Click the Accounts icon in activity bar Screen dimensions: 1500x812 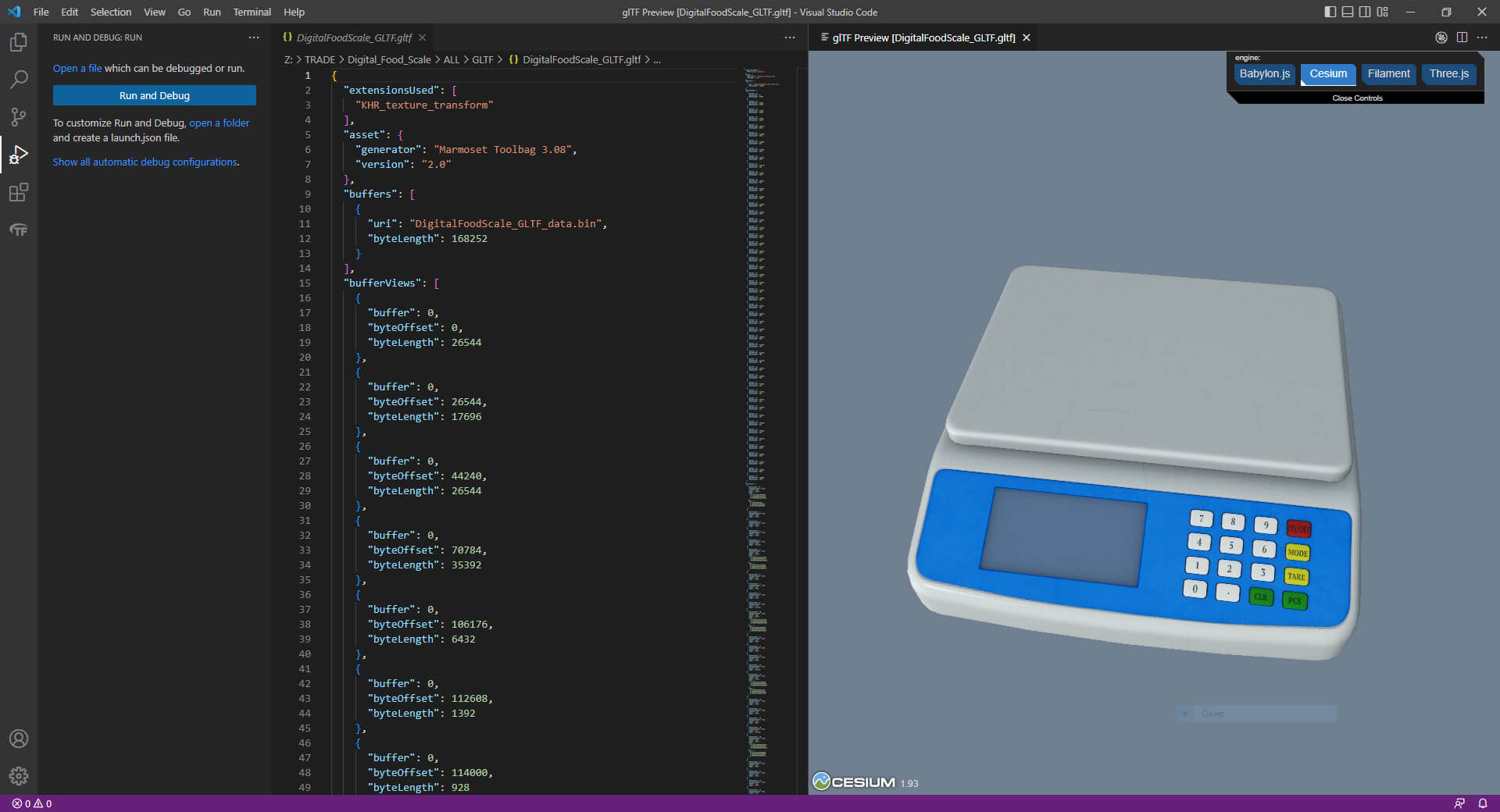19,739
